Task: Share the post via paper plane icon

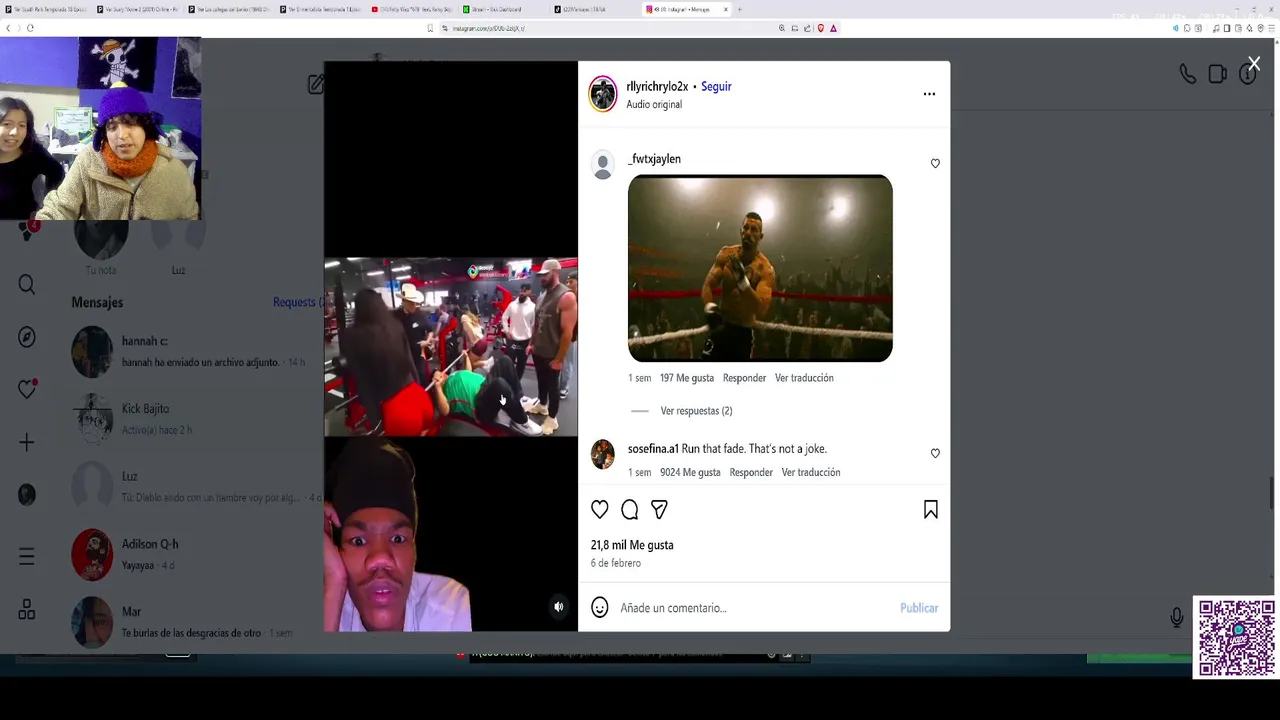Action: 659,510
